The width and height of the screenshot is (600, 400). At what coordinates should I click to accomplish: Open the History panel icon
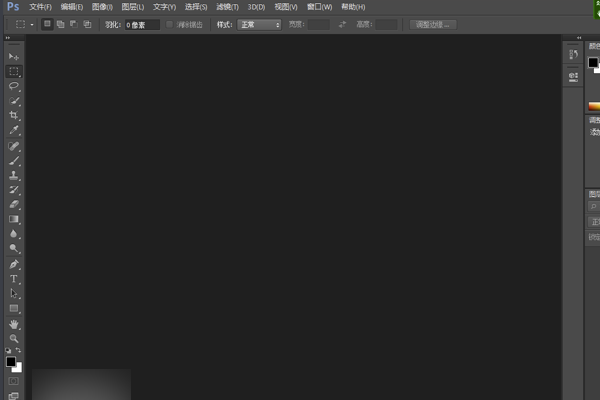573,54
